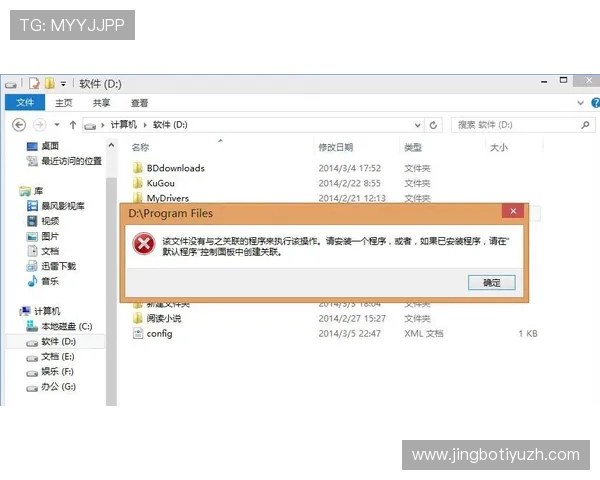Close the D:\Program Files error dialog
Image resolution: width=600 pixels, height=480 pixels.
coord(513,211)
